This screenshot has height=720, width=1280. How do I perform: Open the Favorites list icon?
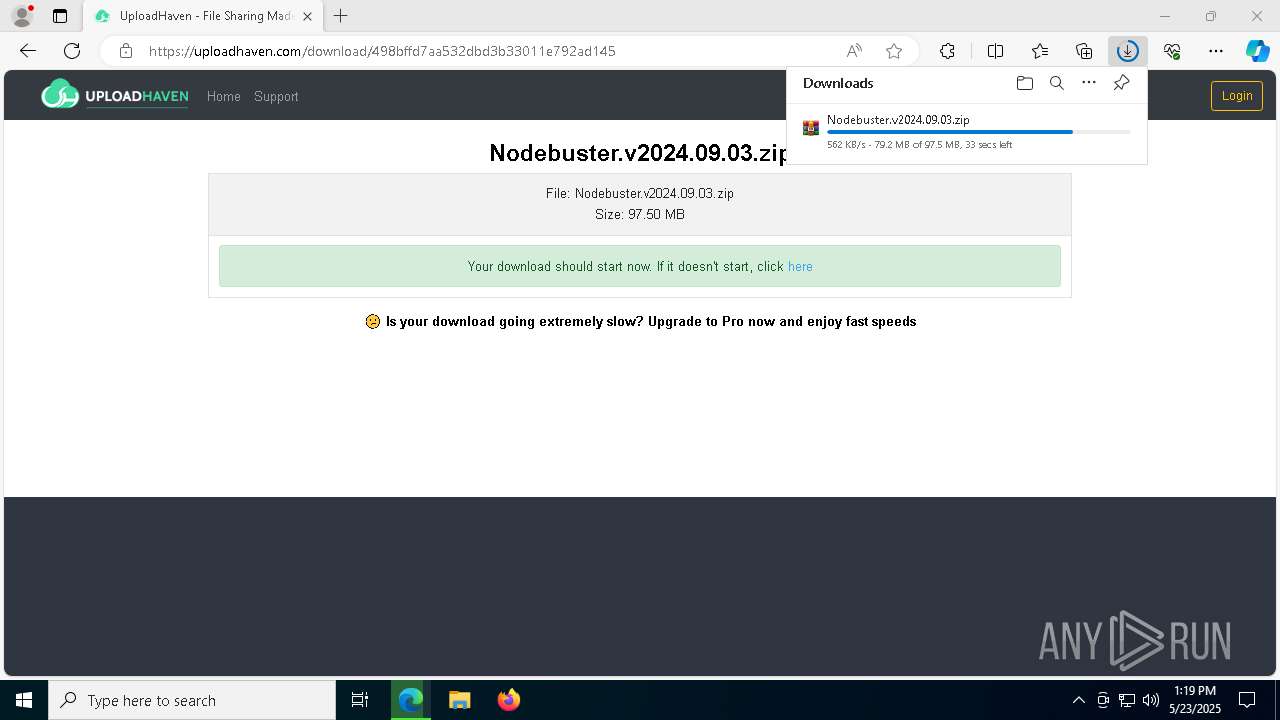(x=1040, y=51)
